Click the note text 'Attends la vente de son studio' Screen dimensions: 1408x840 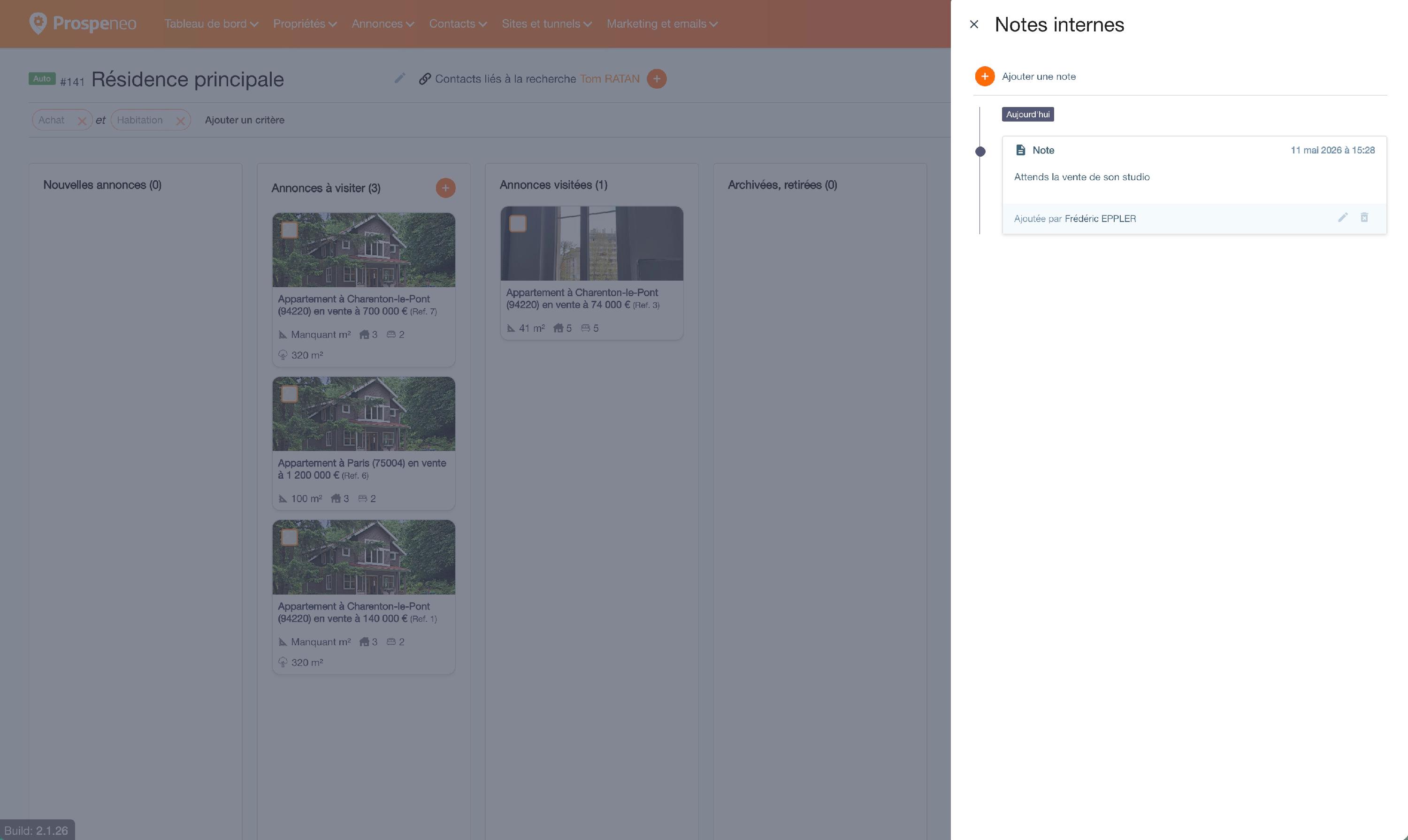click(x=1082, y=177)
